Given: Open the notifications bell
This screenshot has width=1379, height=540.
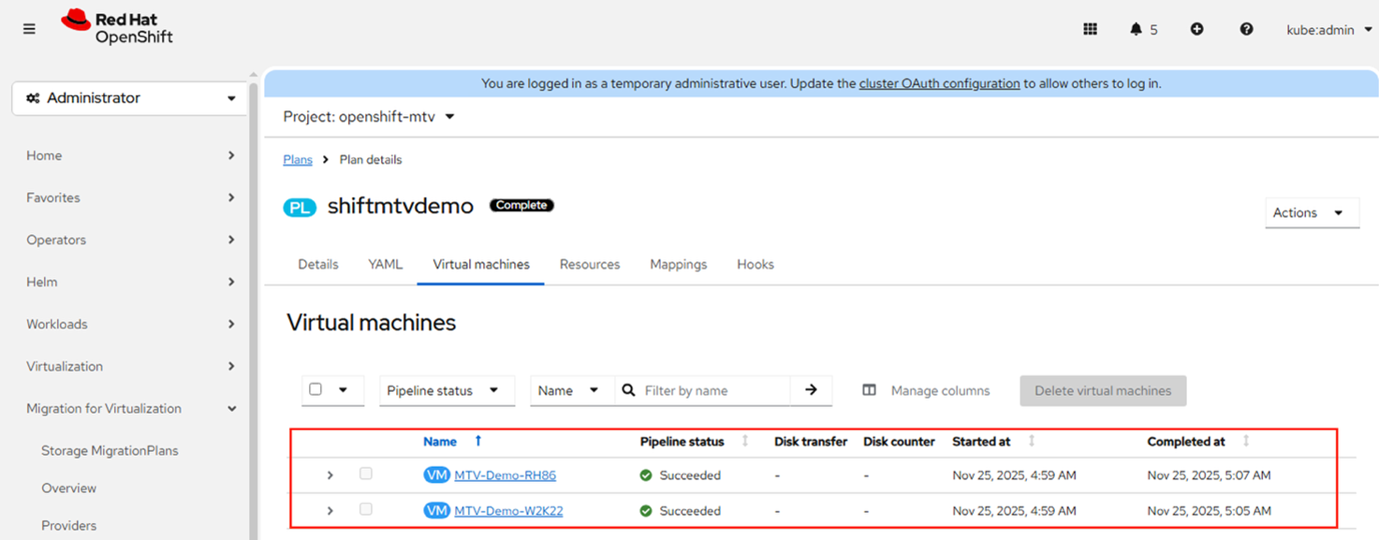Looking at the screenshot, I should (x=1136, y=29).
